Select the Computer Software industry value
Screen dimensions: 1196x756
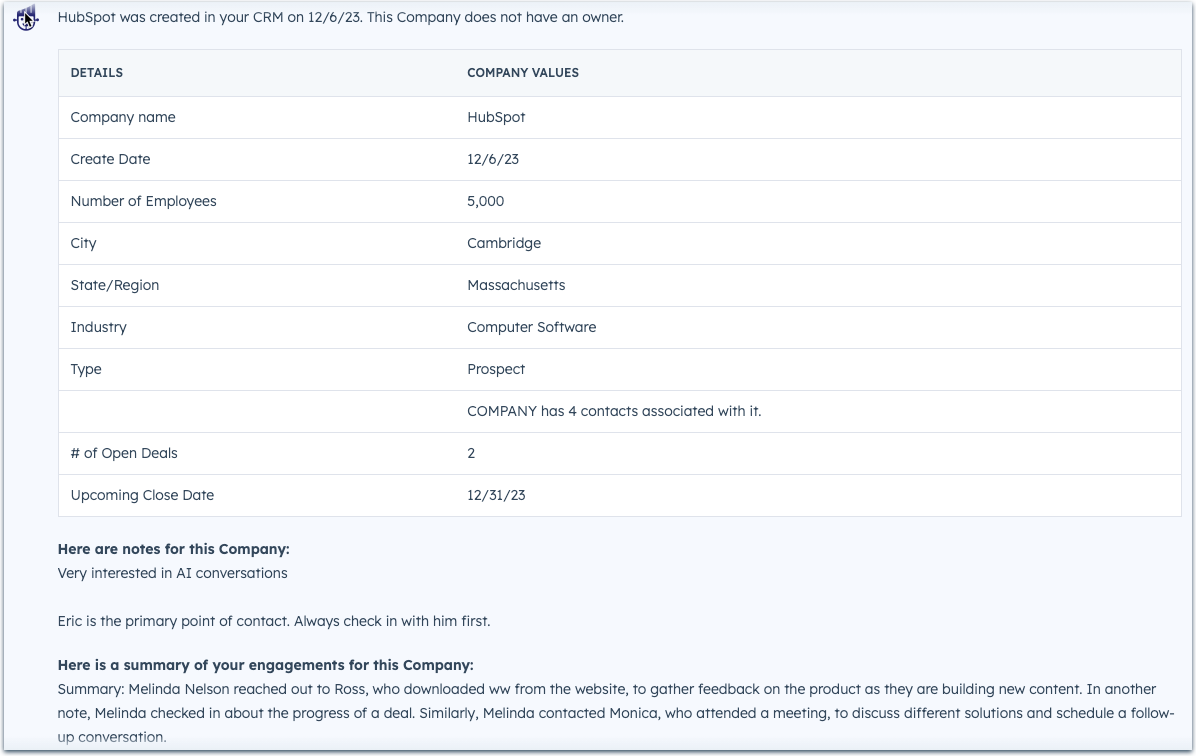point(531,327)
